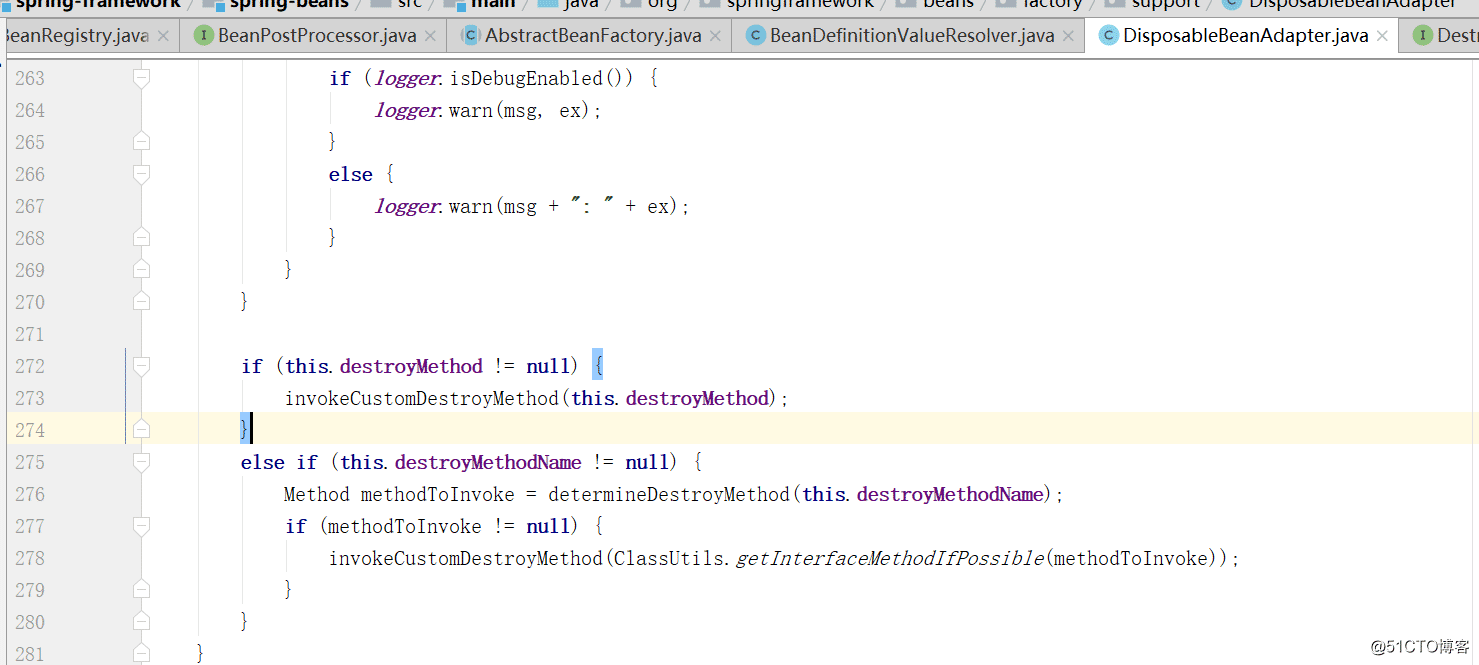Click invokeCustomDestroyMethod on line 278
The height and width of the screenshot is (665, 1479).
465,558
